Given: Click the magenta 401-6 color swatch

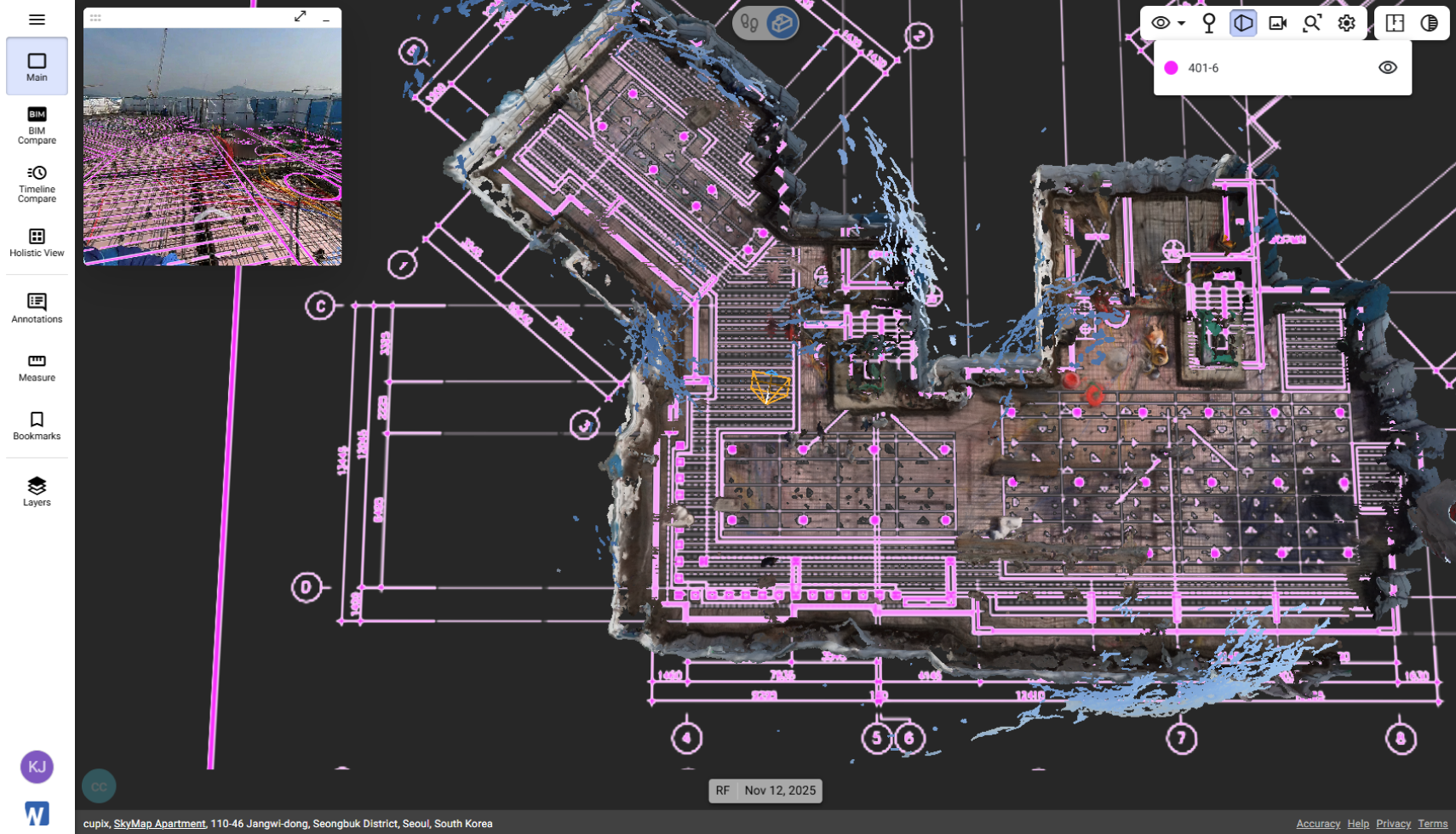Looking at the screenshot, I should [x=1172, y=68].
